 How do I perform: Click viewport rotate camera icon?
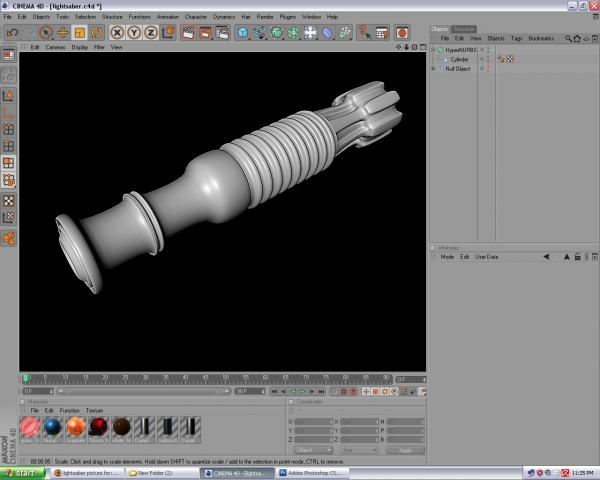point(414,47)
